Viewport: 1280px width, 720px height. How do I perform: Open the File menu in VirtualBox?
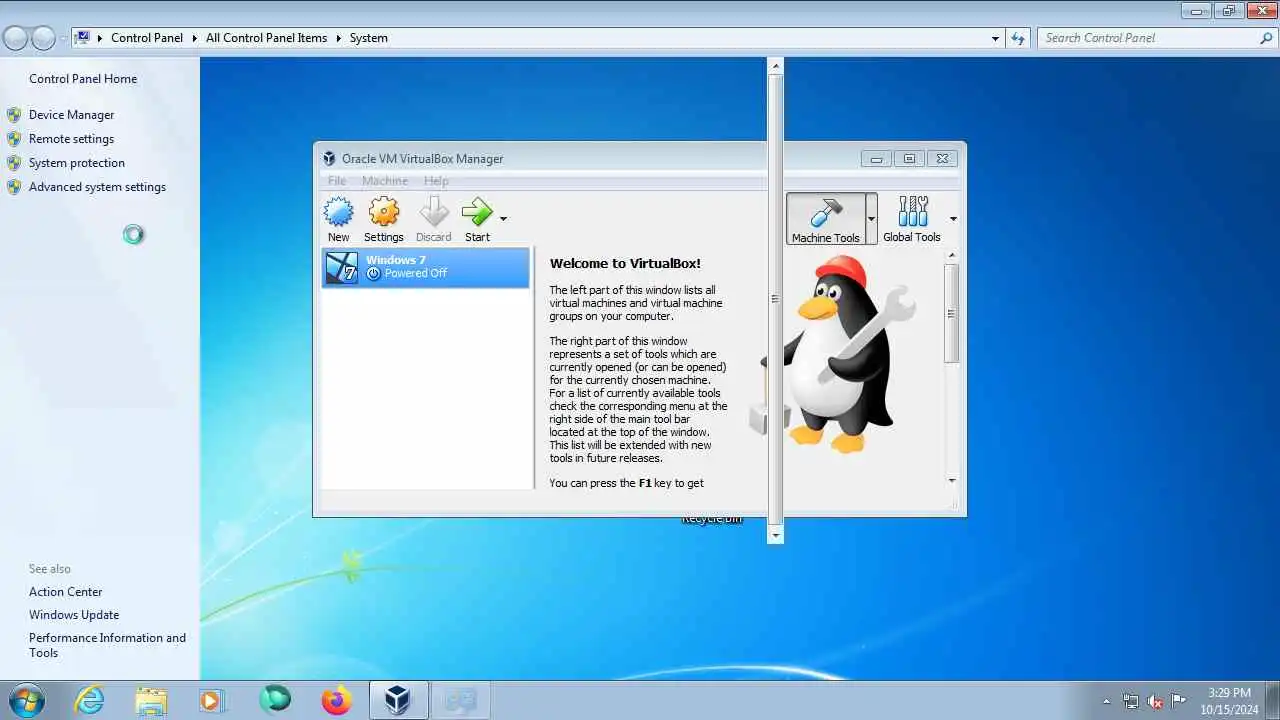(x=337, y=181)
